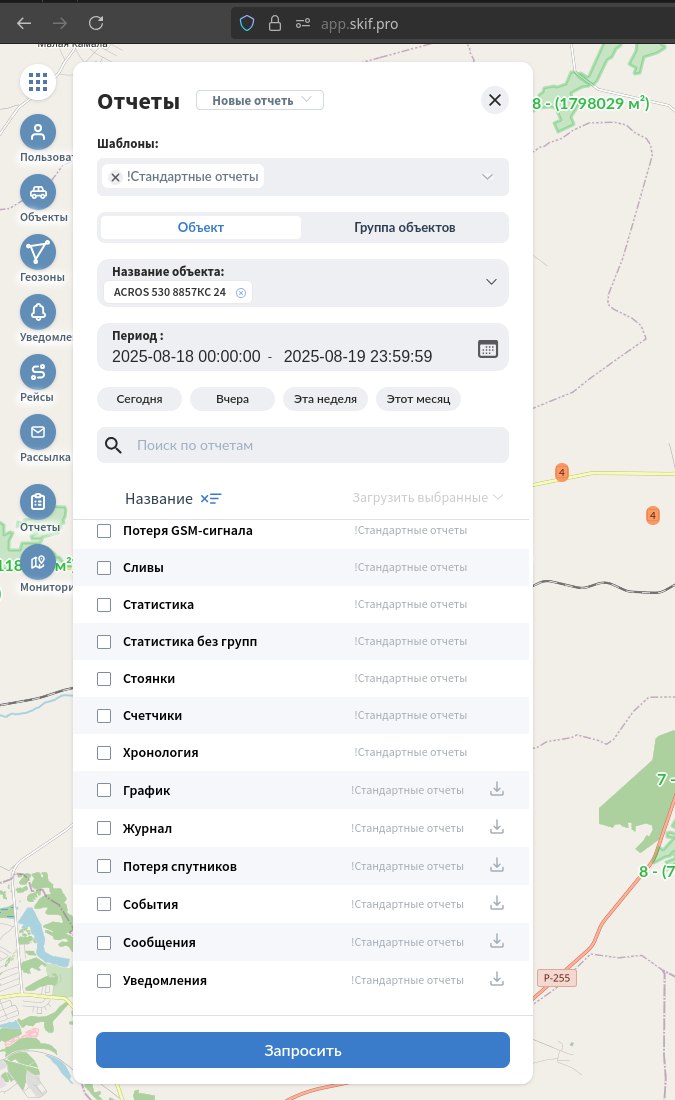Viewport: 675px width, 1100px height.
Task: Click the browser shield tracking icon
Action: [247, 23]
